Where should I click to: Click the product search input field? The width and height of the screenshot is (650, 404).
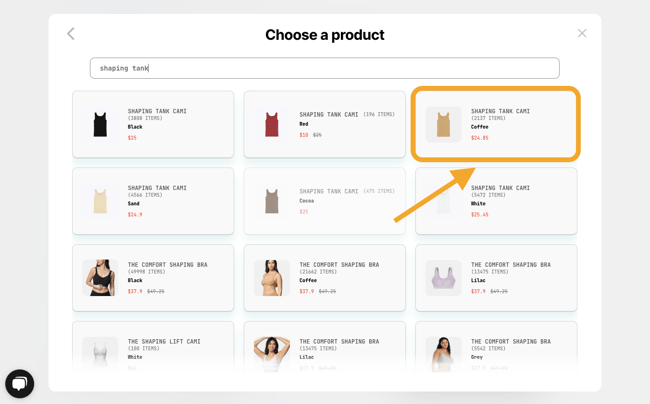click(324, 68)
